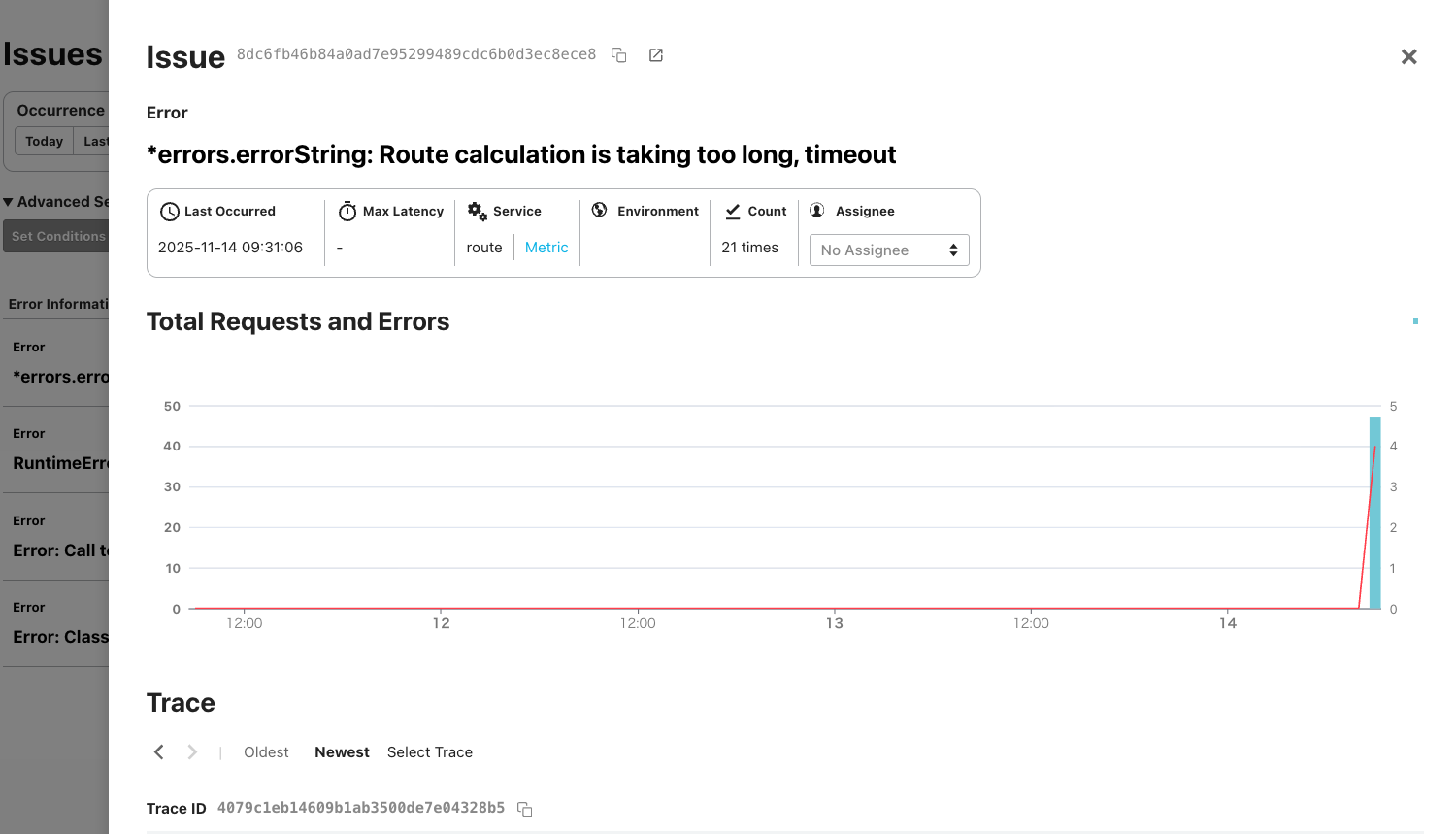Close the Issue detail panel

1408,57
